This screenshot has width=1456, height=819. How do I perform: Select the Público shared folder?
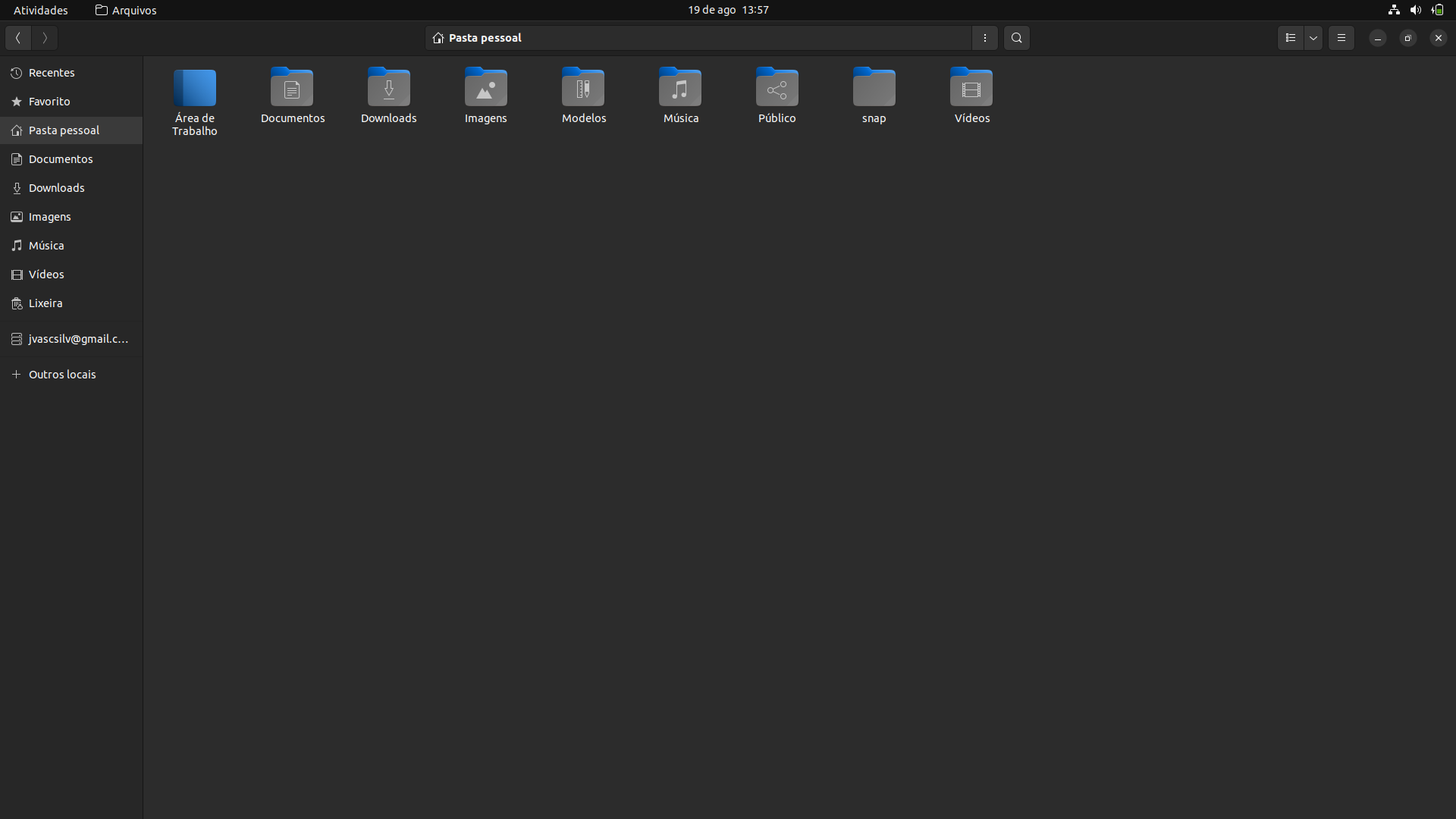tap(777, 89)
